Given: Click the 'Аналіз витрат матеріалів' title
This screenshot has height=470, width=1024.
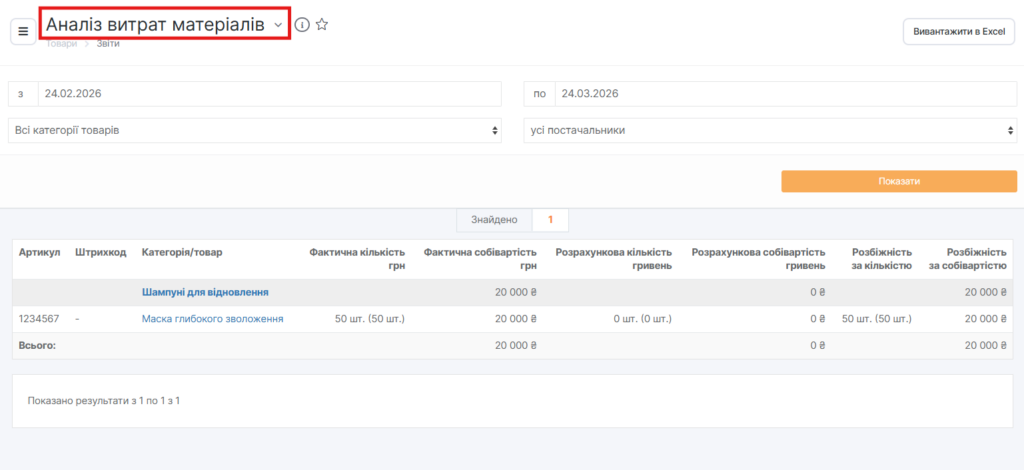Looking at the screenshot, I should 155,23.
